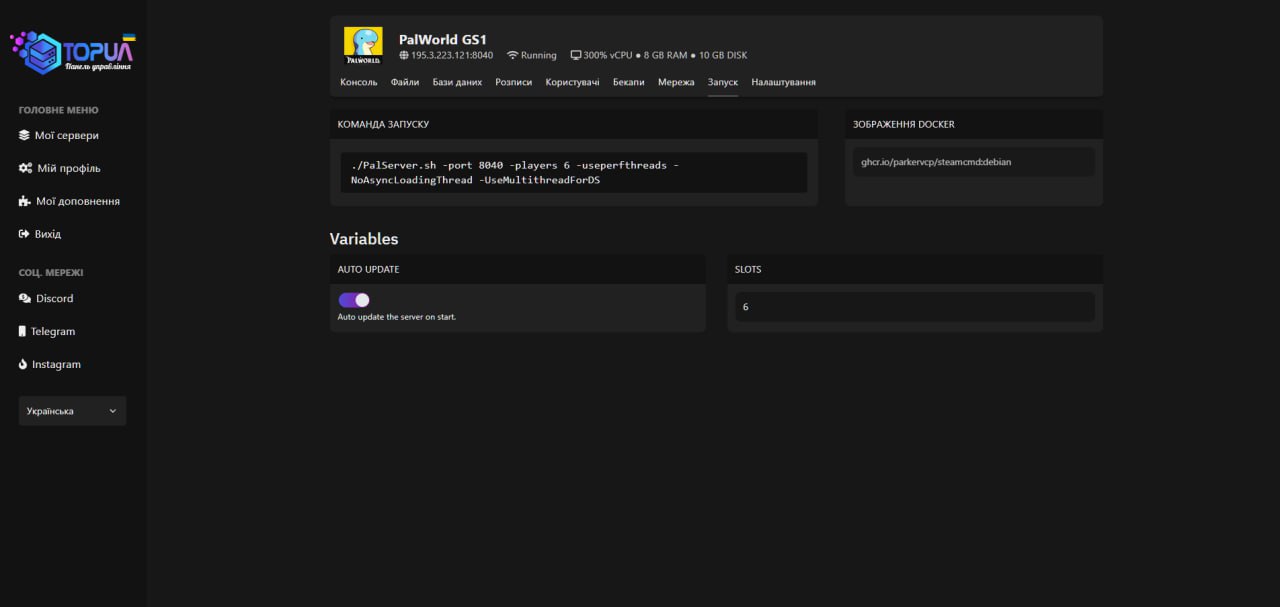This screenshot has width=1280, height=607.
Task: Switch to the Консоль tab
Action: coord(358,82)
